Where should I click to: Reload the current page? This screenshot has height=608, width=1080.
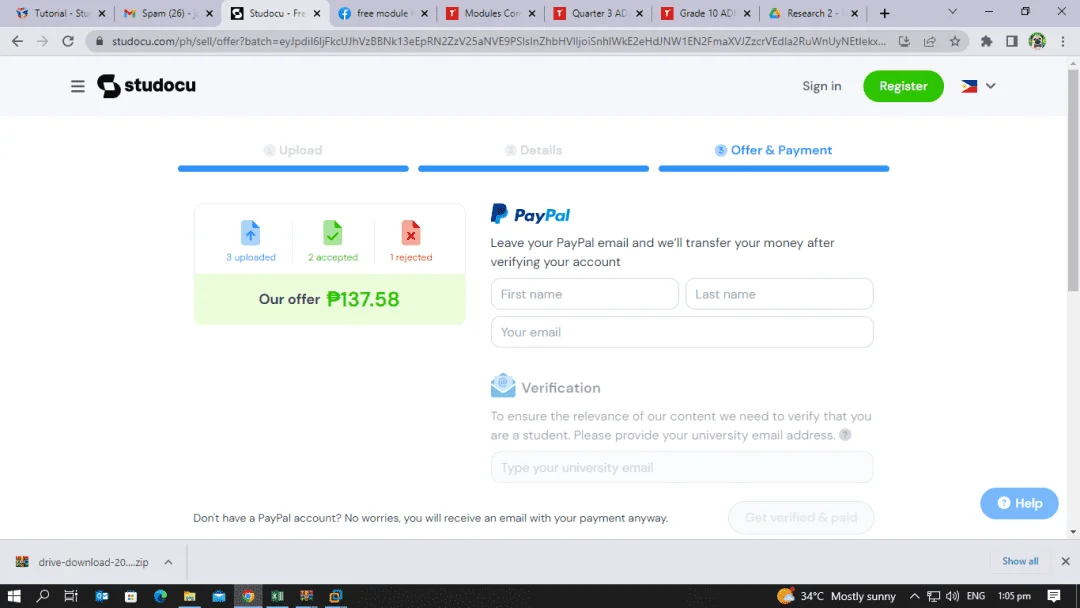coord(68,41)
